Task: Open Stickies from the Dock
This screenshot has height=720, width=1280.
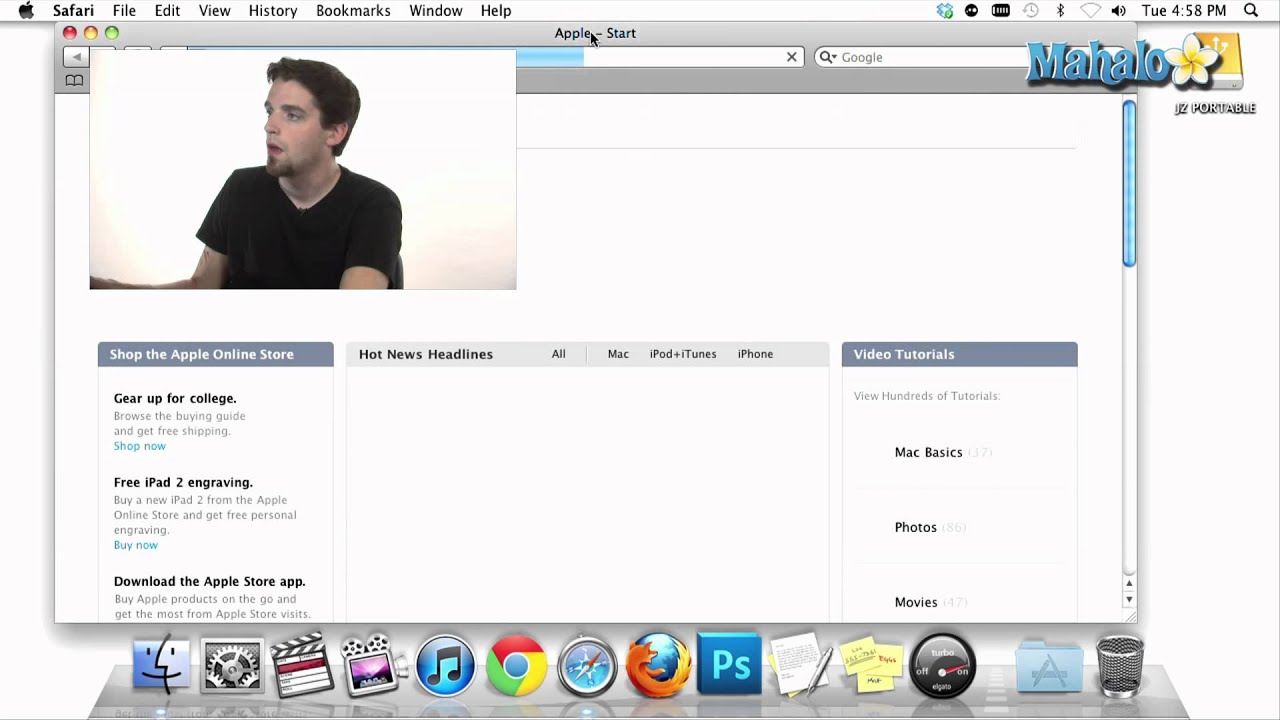Action: coord(871,665)
